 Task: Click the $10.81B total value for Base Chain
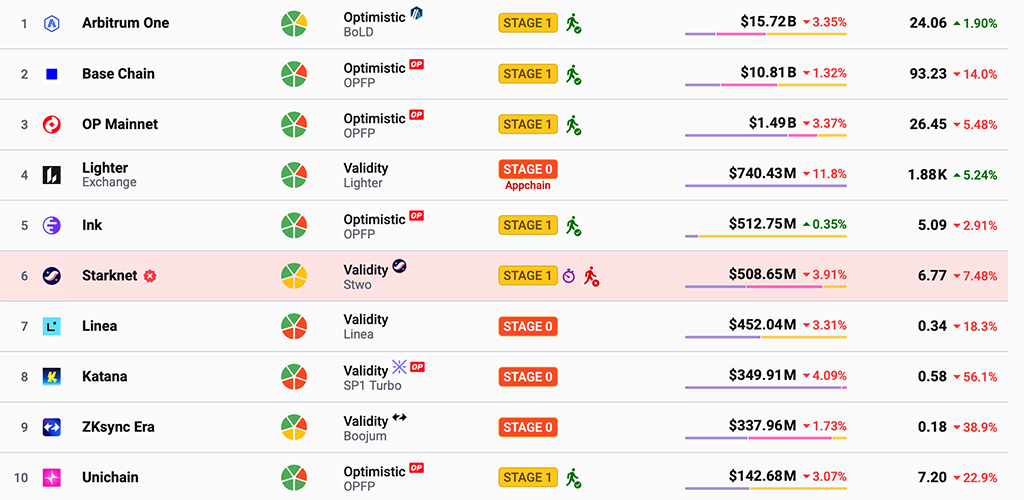coord(768,73)
